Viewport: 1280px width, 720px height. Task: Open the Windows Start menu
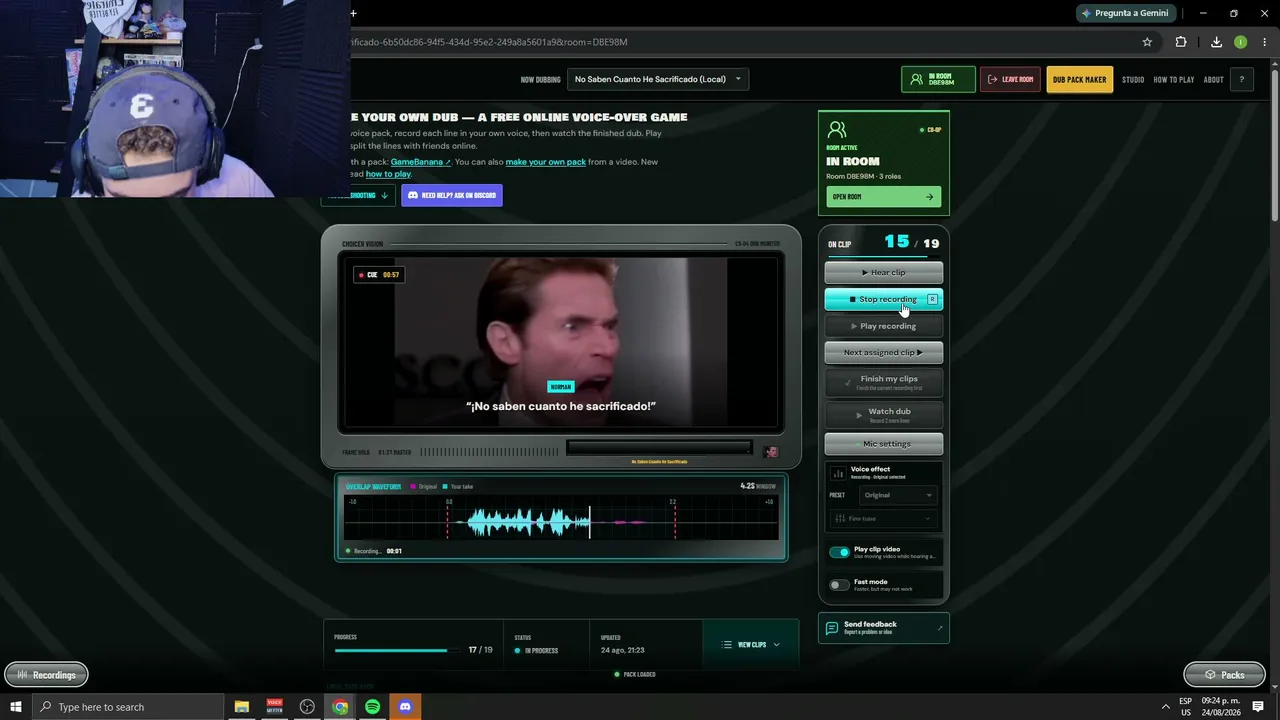pos(16,707)
